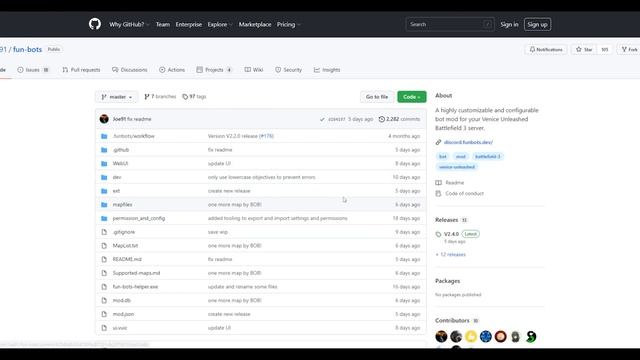Viewport: 640px width, 360px height.
Task: Click the Code of conduct icon
Action: [x=438, y=193]
